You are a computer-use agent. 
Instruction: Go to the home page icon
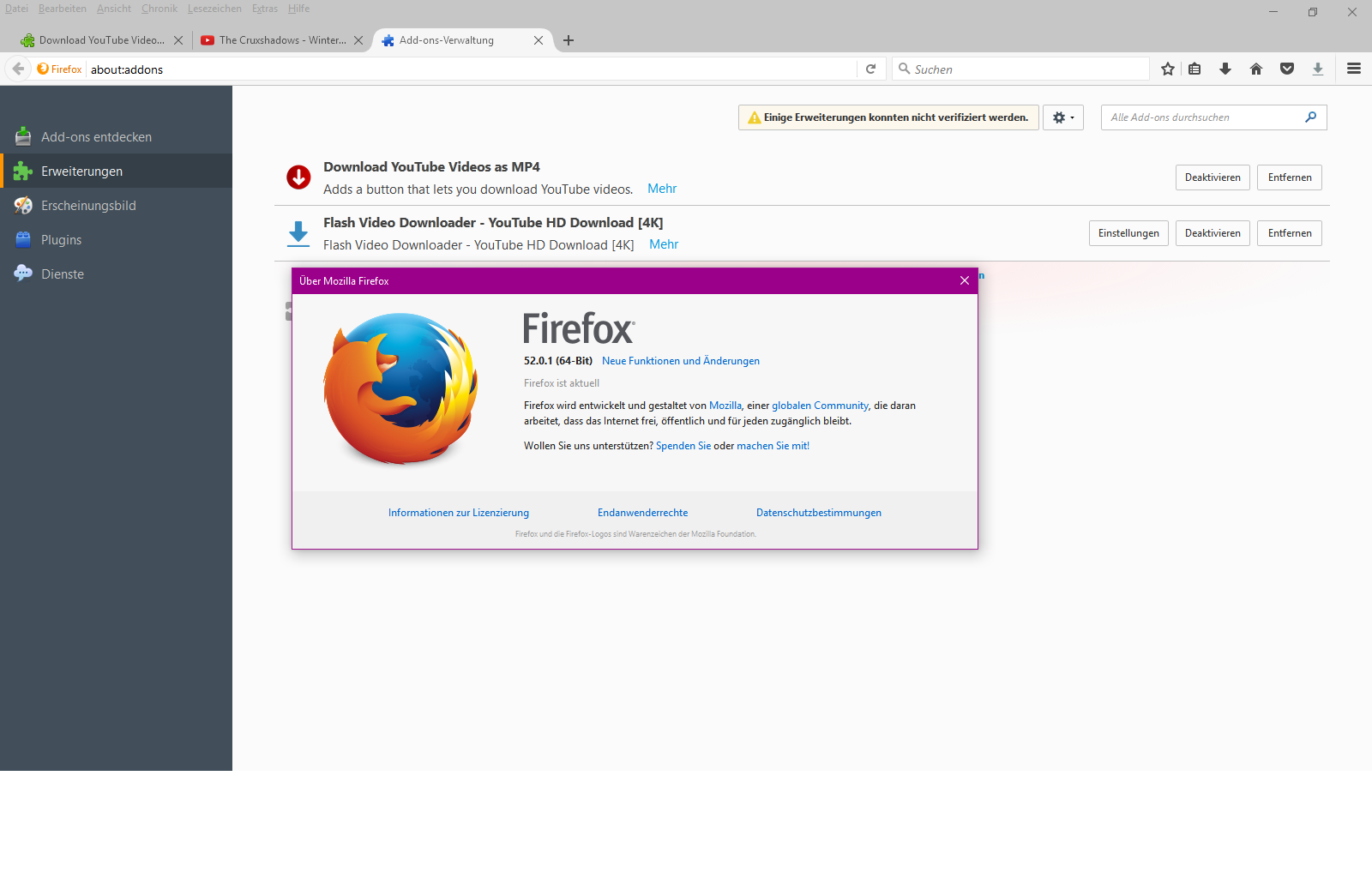(x=1256, y=69)
